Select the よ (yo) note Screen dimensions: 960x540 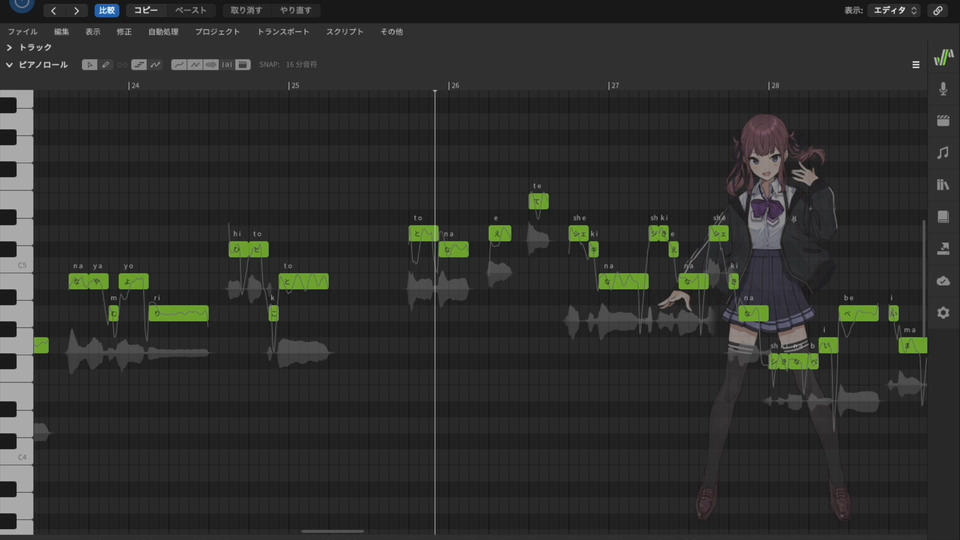pos(133,282)
